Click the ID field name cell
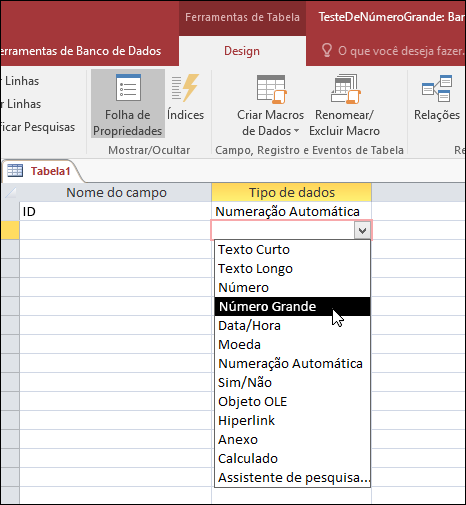 [x=115, y=211]
